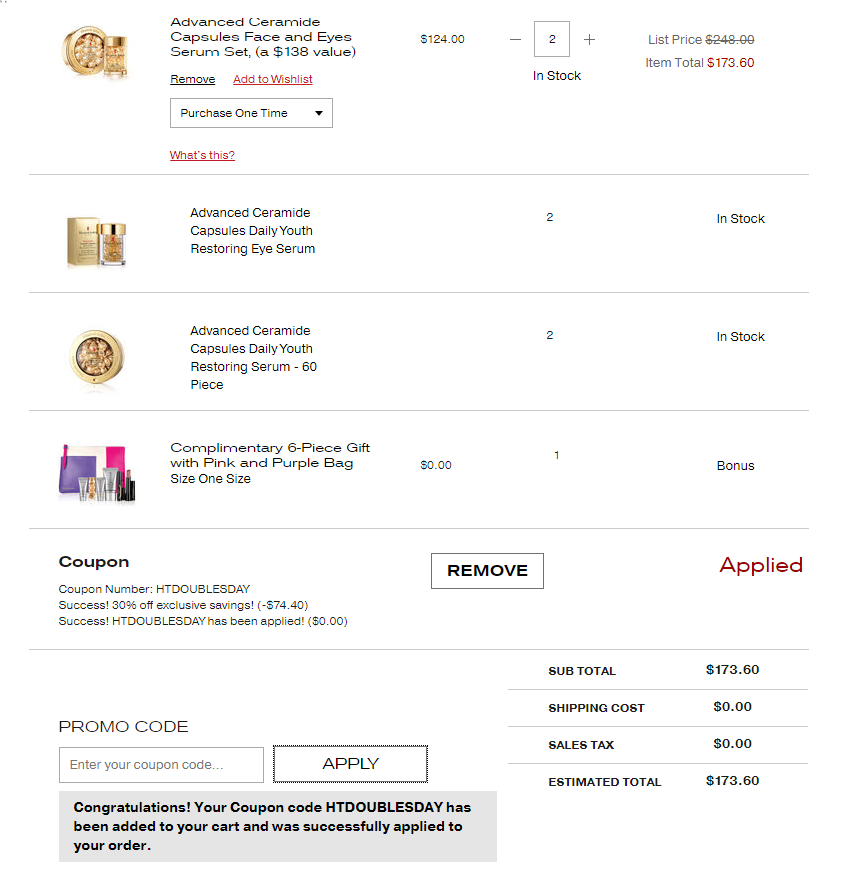Focus the coupon code input field
Screen dimensions: 848x872
click(161, 765)
